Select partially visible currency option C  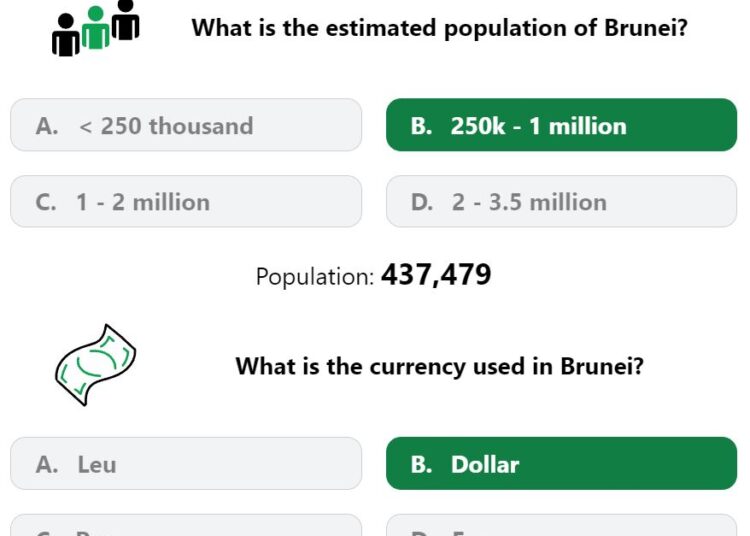[x=186, y=525]
